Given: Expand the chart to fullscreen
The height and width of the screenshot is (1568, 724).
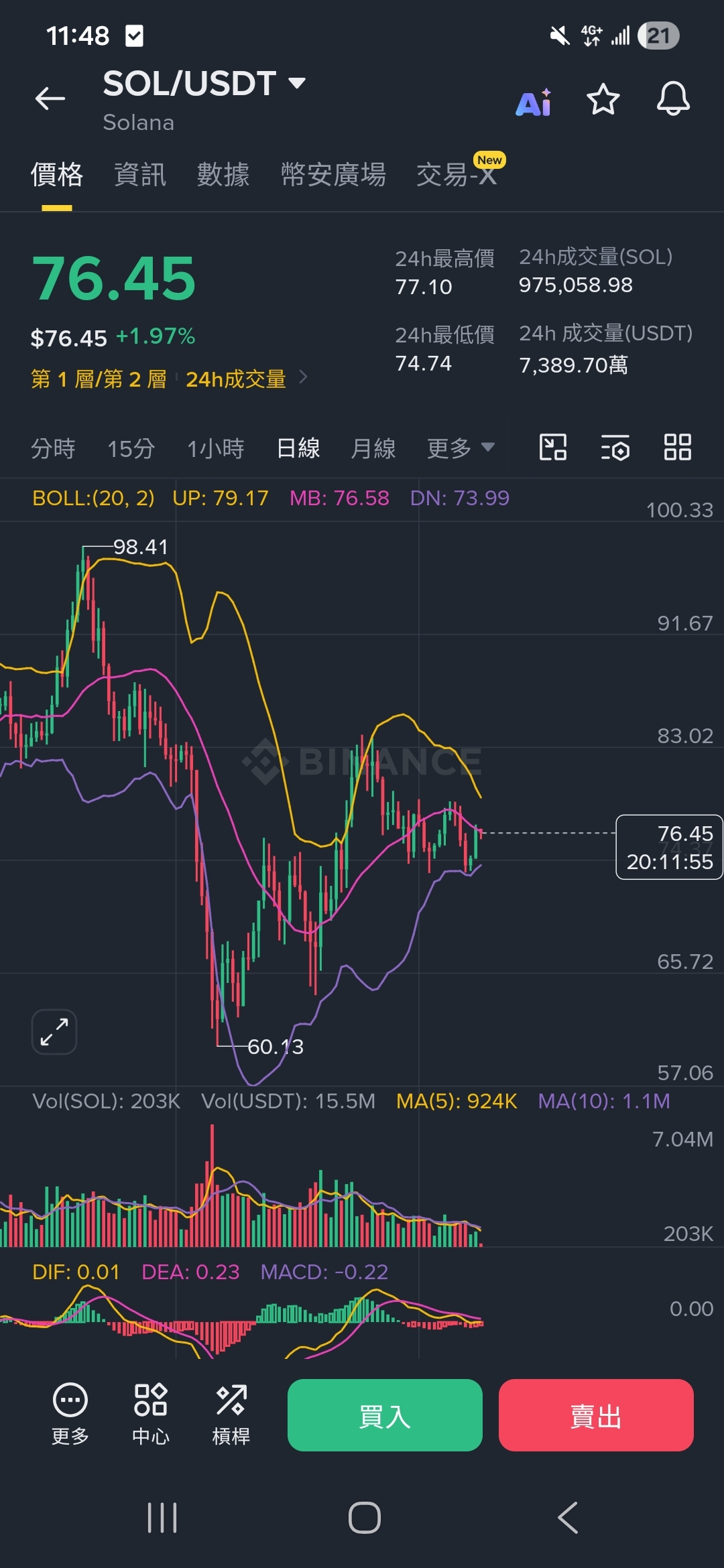Looking at the screenshot, I should coord(54,1032).
